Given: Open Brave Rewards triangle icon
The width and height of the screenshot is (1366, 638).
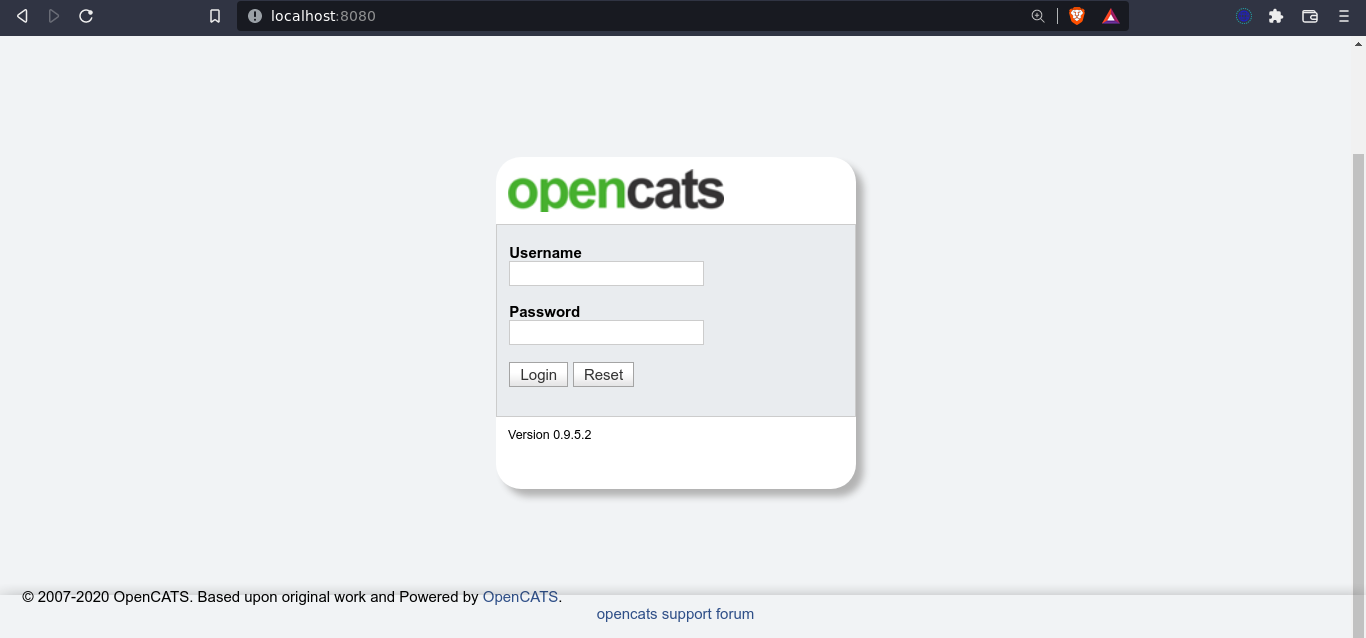Looking at the screenshot, I should click(x=1110, y=16).
